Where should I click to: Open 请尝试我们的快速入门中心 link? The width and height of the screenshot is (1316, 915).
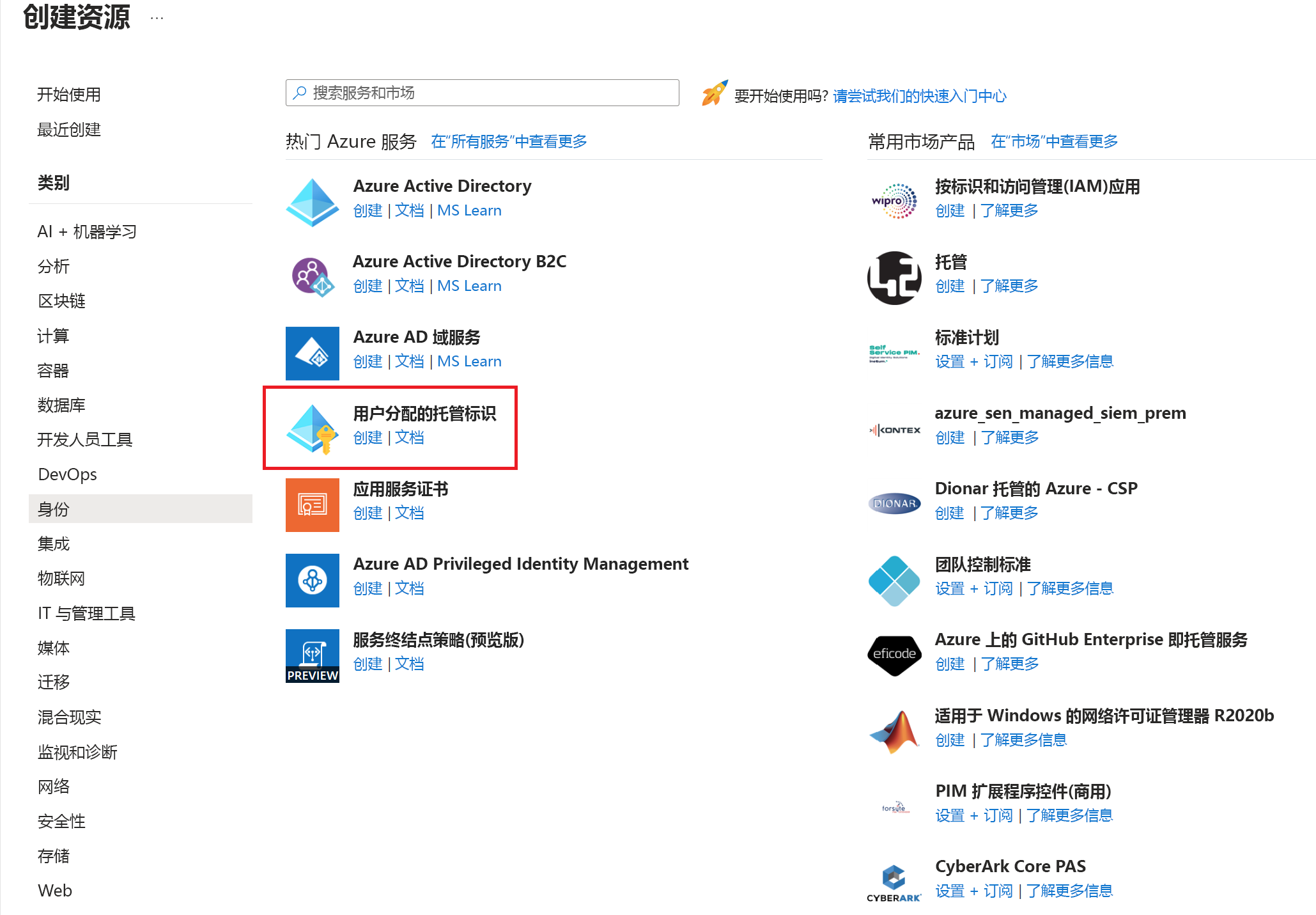coord(919,96)
